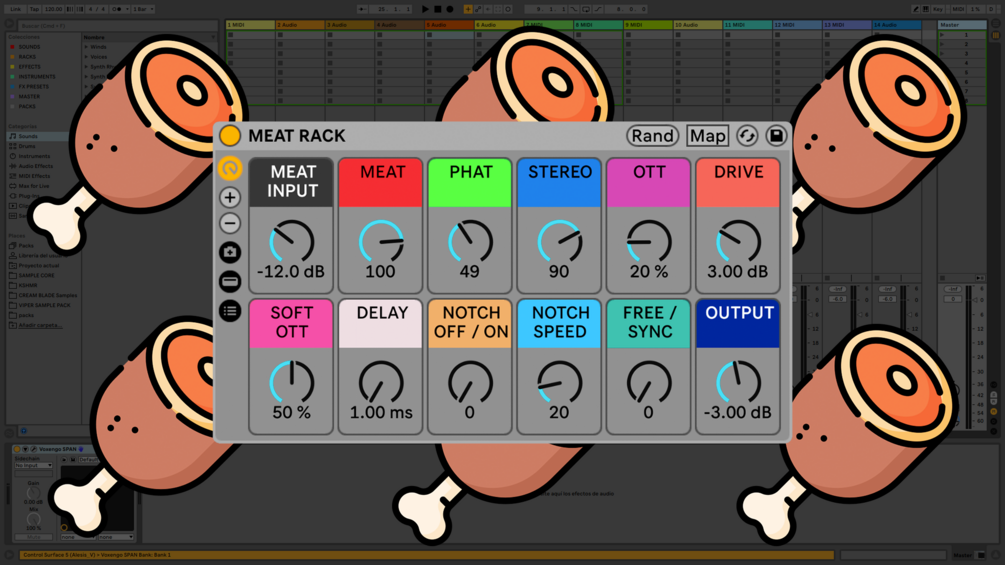This screenshot has width=1005, height=565.
Task: Click the red MEAT knob set to 100
Action: click(381, 242)
